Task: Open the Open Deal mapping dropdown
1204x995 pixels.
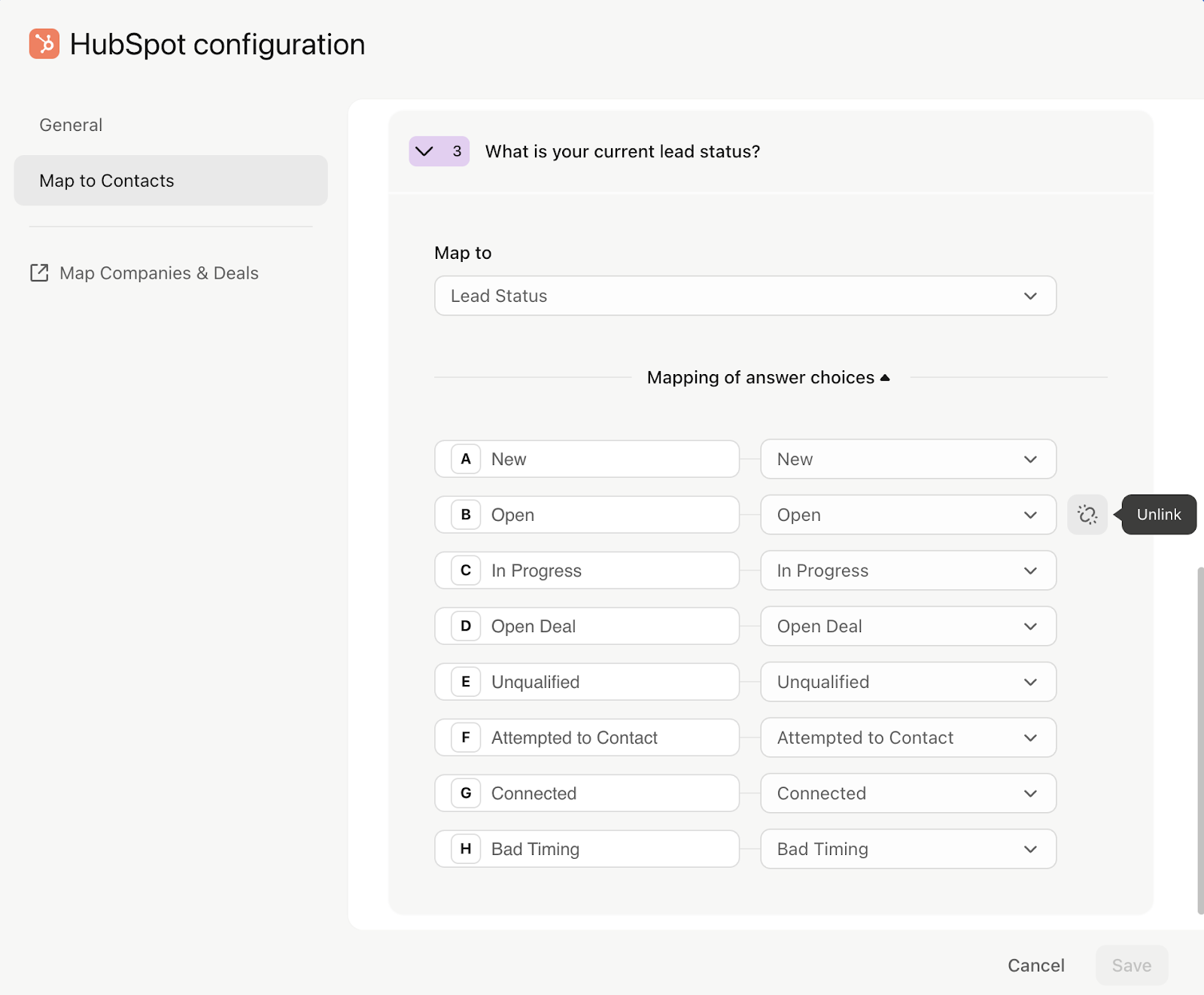Action: (x=908, y=626)
